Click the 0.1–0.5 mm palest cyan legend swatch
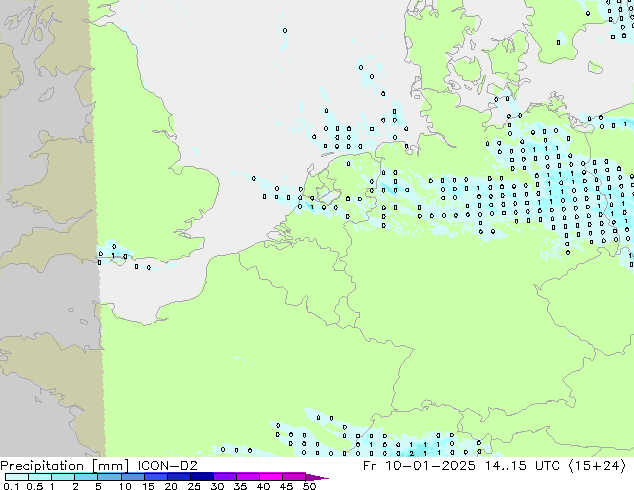634x490 pixels. point(17,477)
